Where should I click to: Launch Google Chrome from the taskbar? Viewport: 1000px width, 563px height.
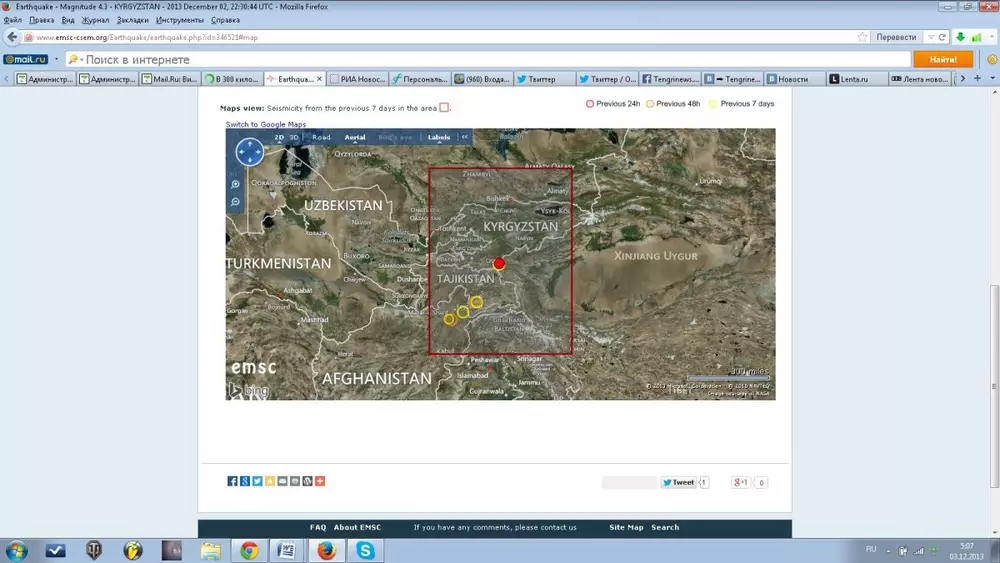(x=249, y=550)
